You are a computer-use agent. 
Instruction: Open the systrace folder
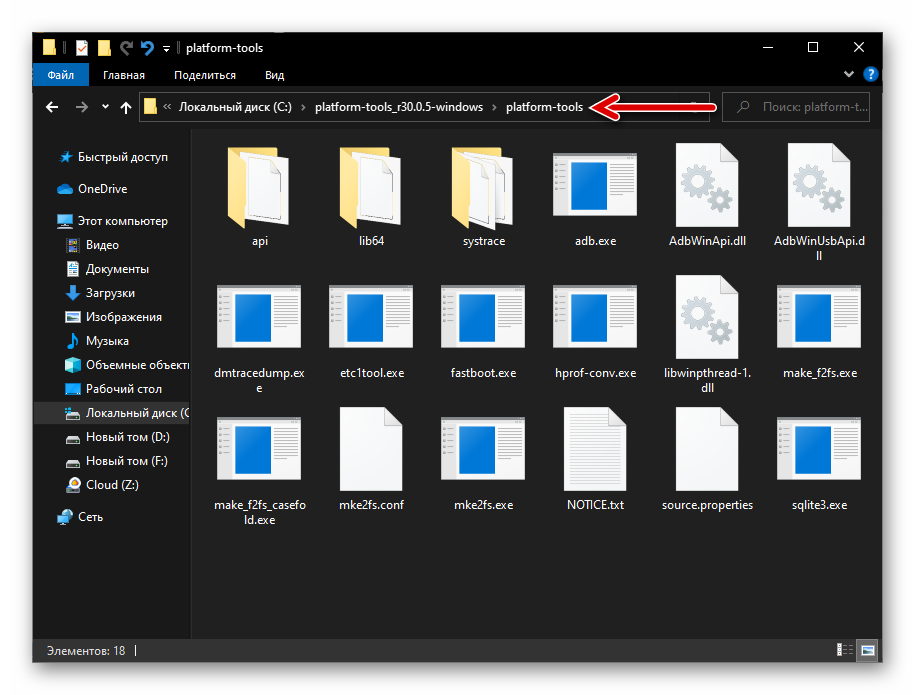(x=483, y=188)
